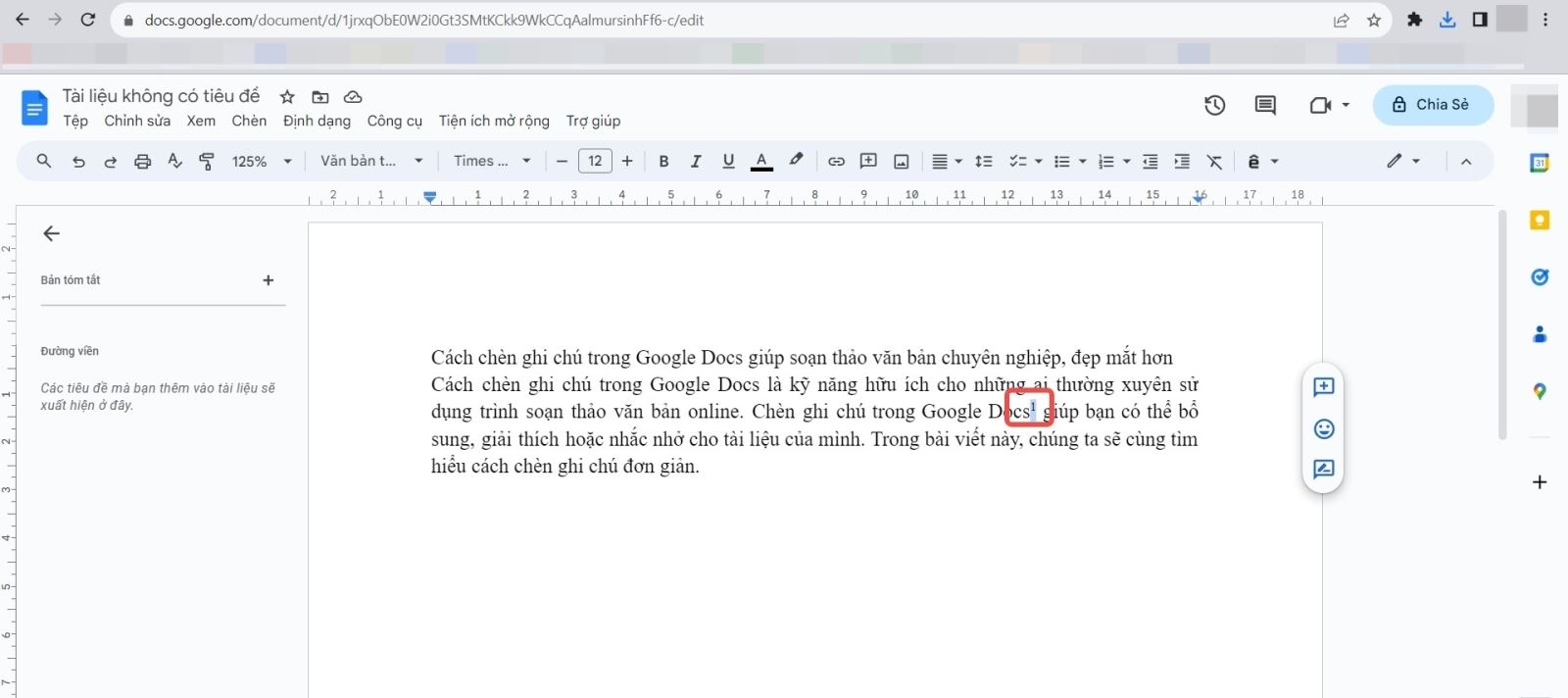Screen dimensions: 1568x698
Task: Star the document
Action: 287,96
